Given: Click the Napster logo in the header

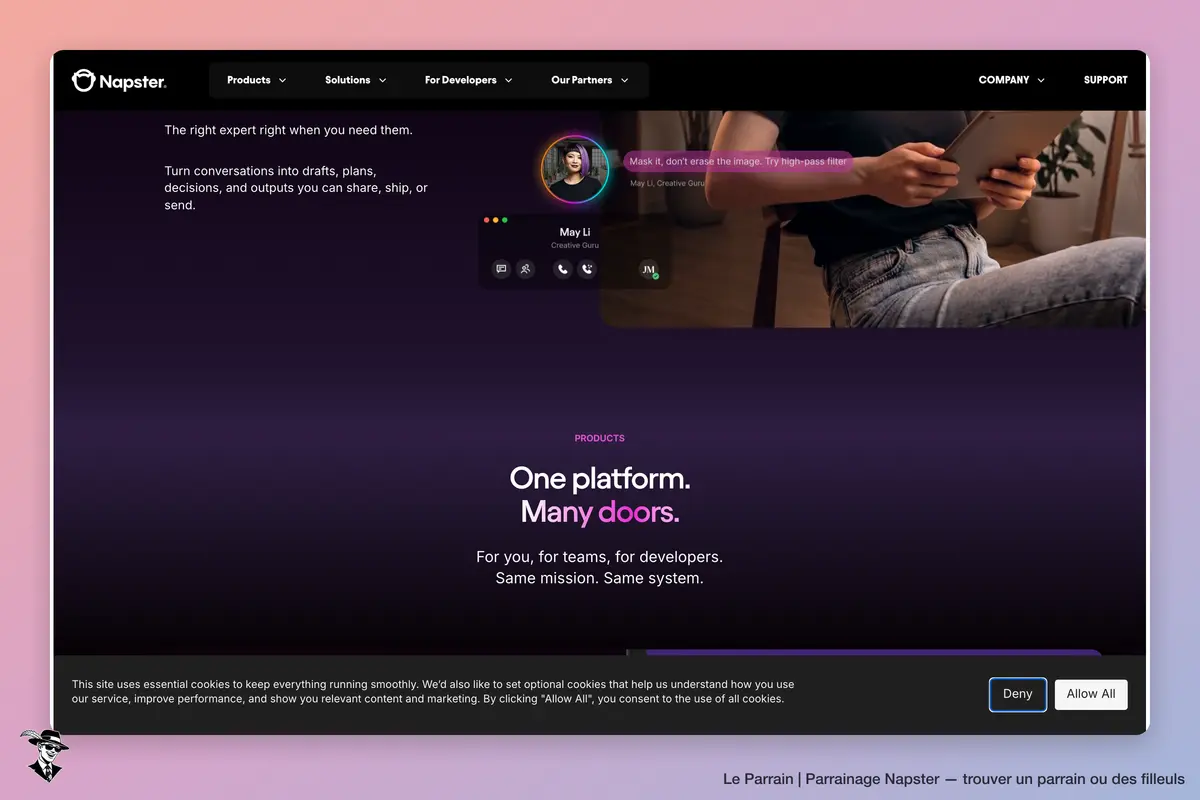Looking at the screenshot, I should pos(119,81).
